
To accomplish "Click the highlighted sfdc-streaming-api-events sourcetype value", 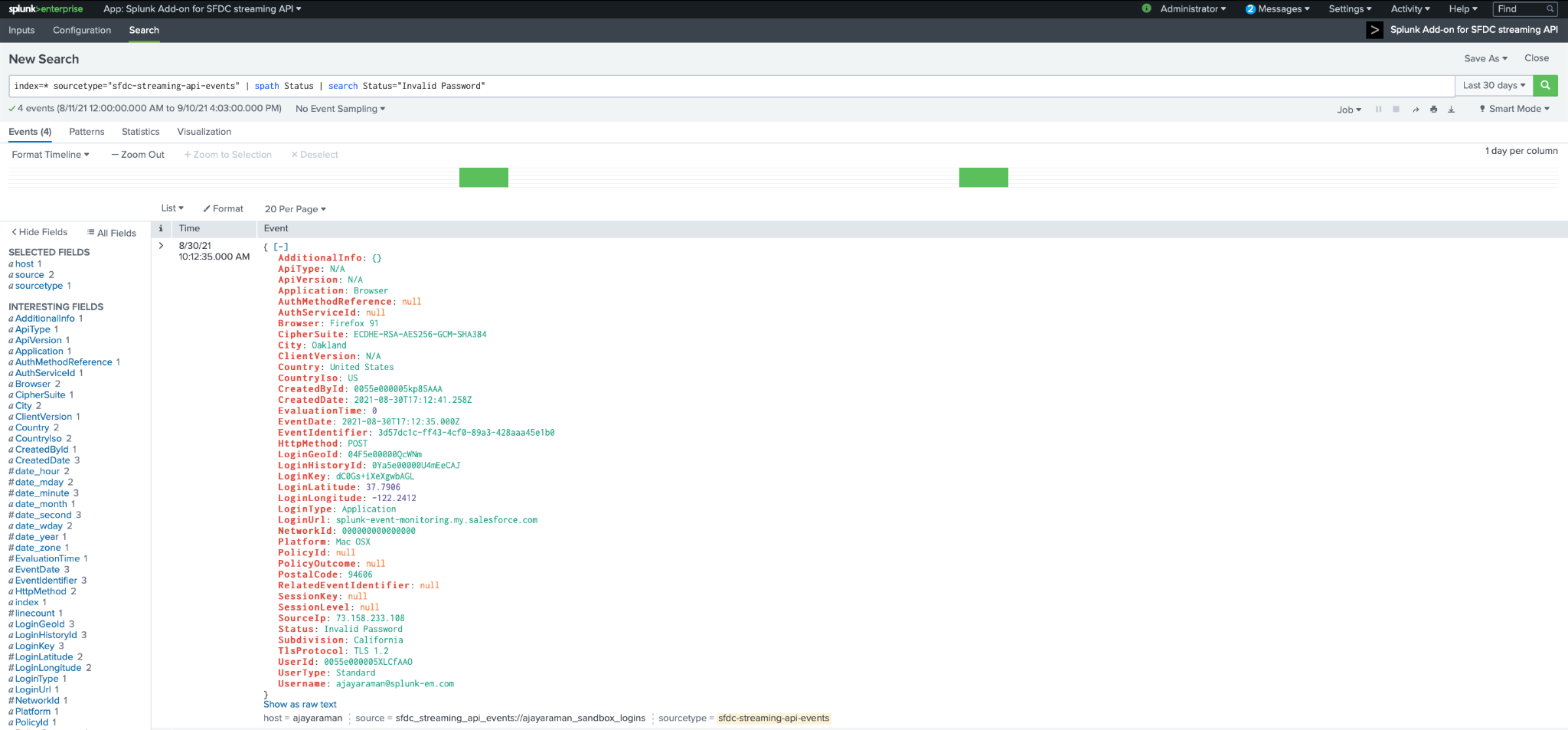I will (x=774, y=718).
